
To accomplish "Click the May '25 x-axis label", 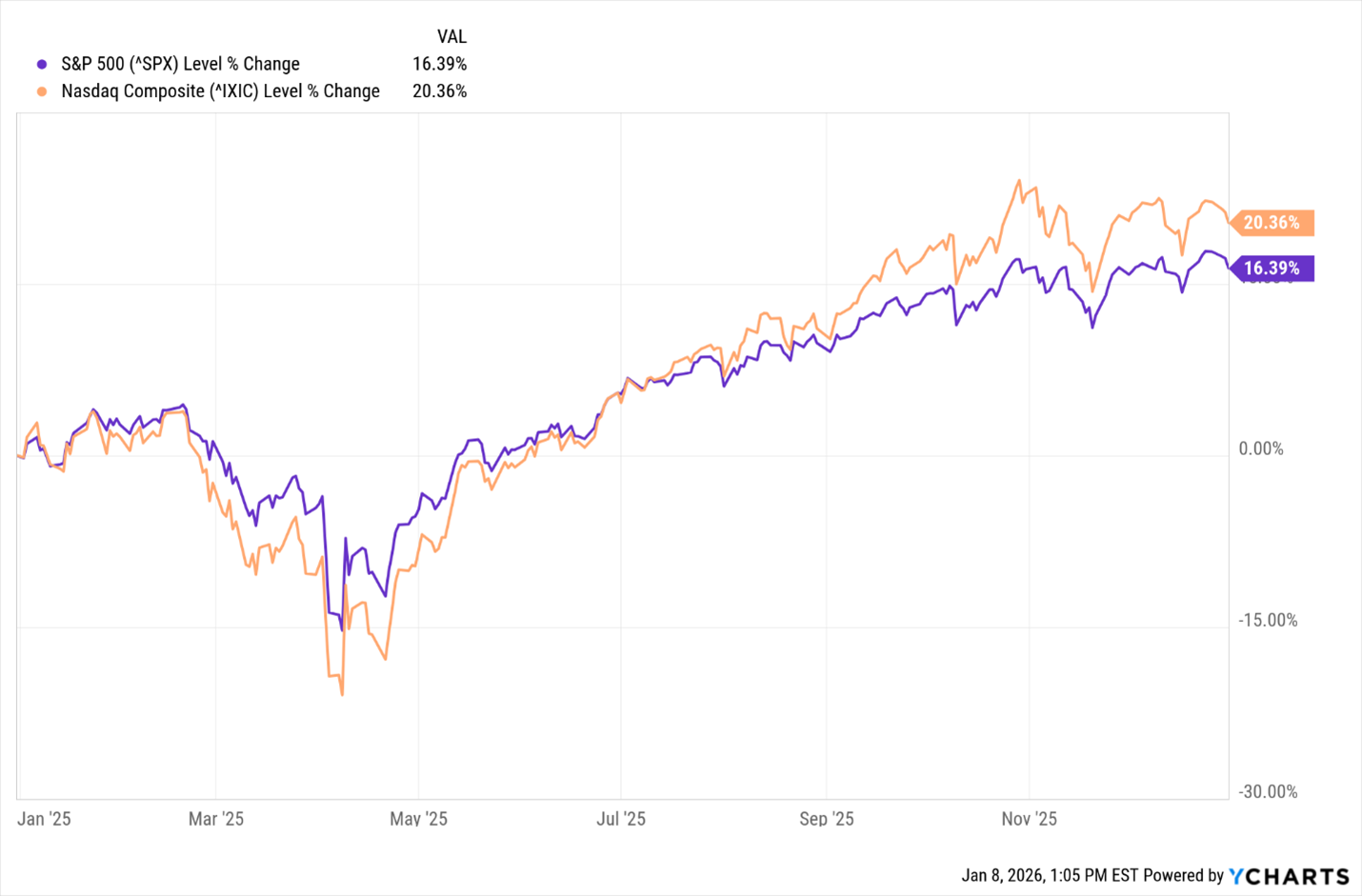I will pyautogui.click(x=418, y=819).
